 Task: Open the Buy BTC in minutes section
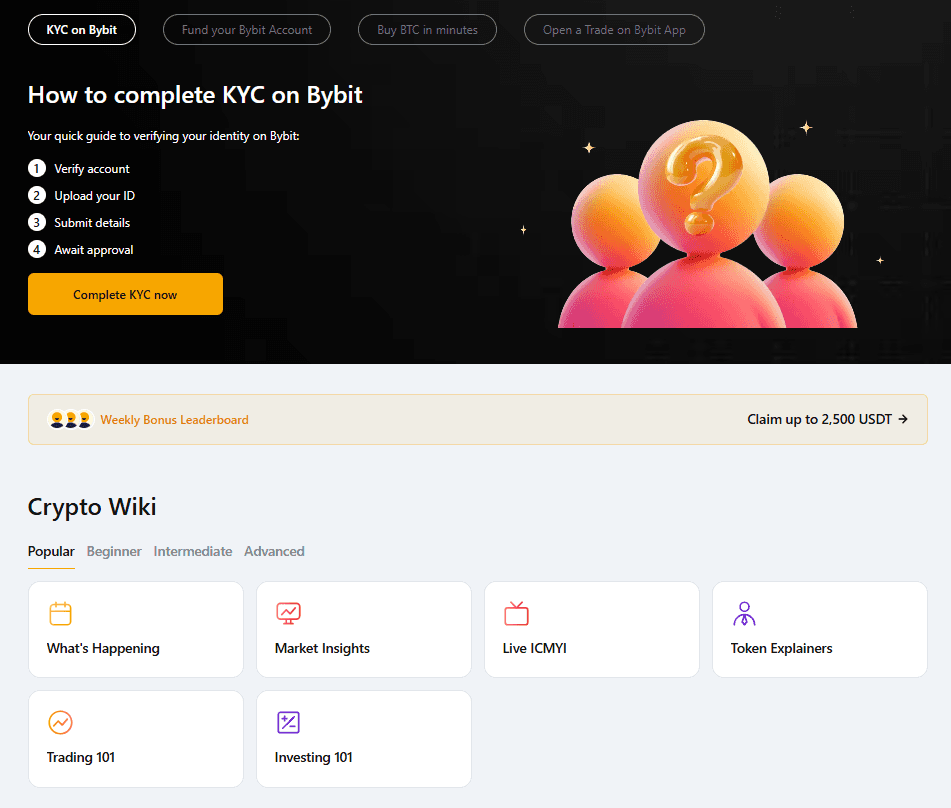[427, 29]
